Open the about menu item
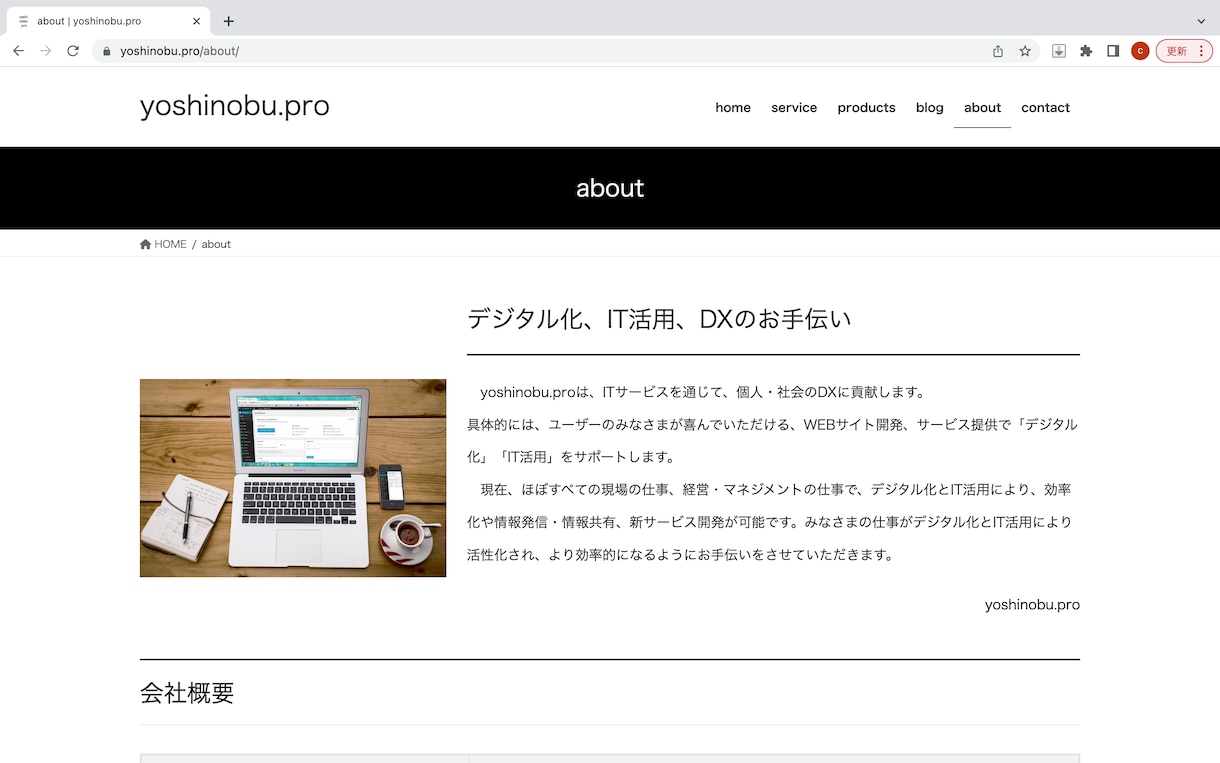 (x=982, y=108)
